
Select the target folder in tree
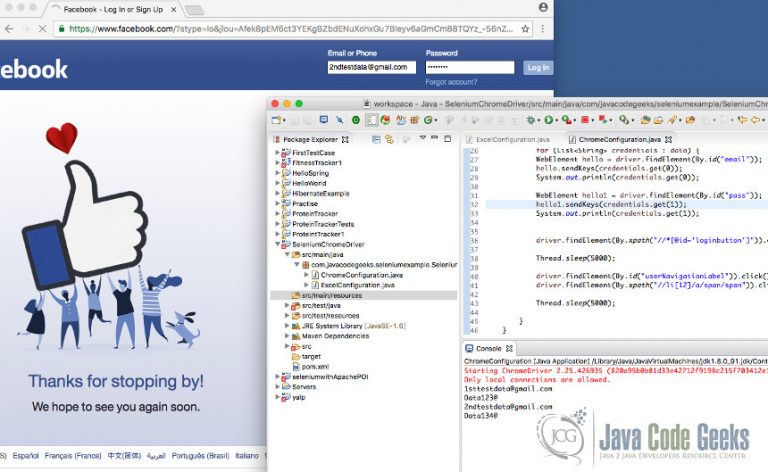tap(311, 356)
